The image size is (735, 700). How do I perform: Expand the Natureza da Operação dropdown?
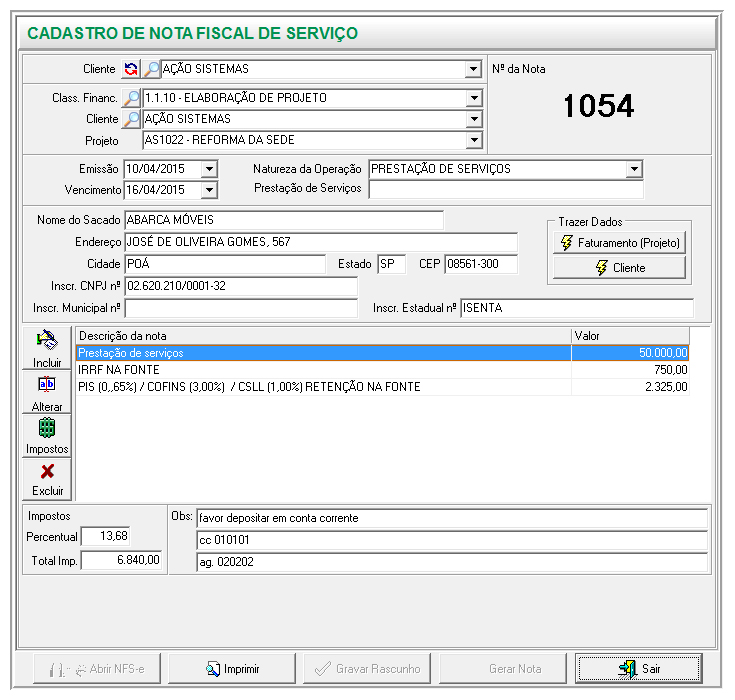634,169
